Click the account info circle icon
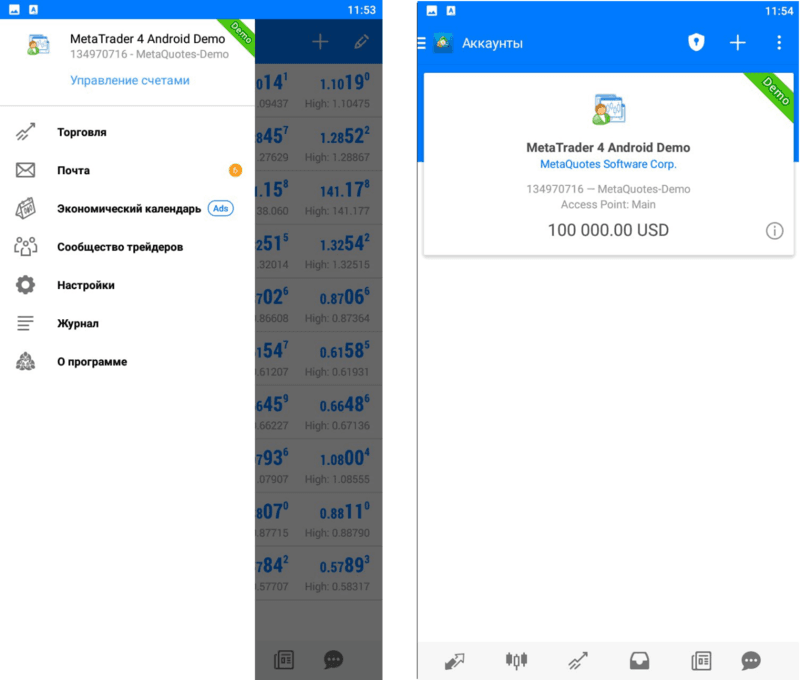Screen dimensions: 800x680 [774, 231]
